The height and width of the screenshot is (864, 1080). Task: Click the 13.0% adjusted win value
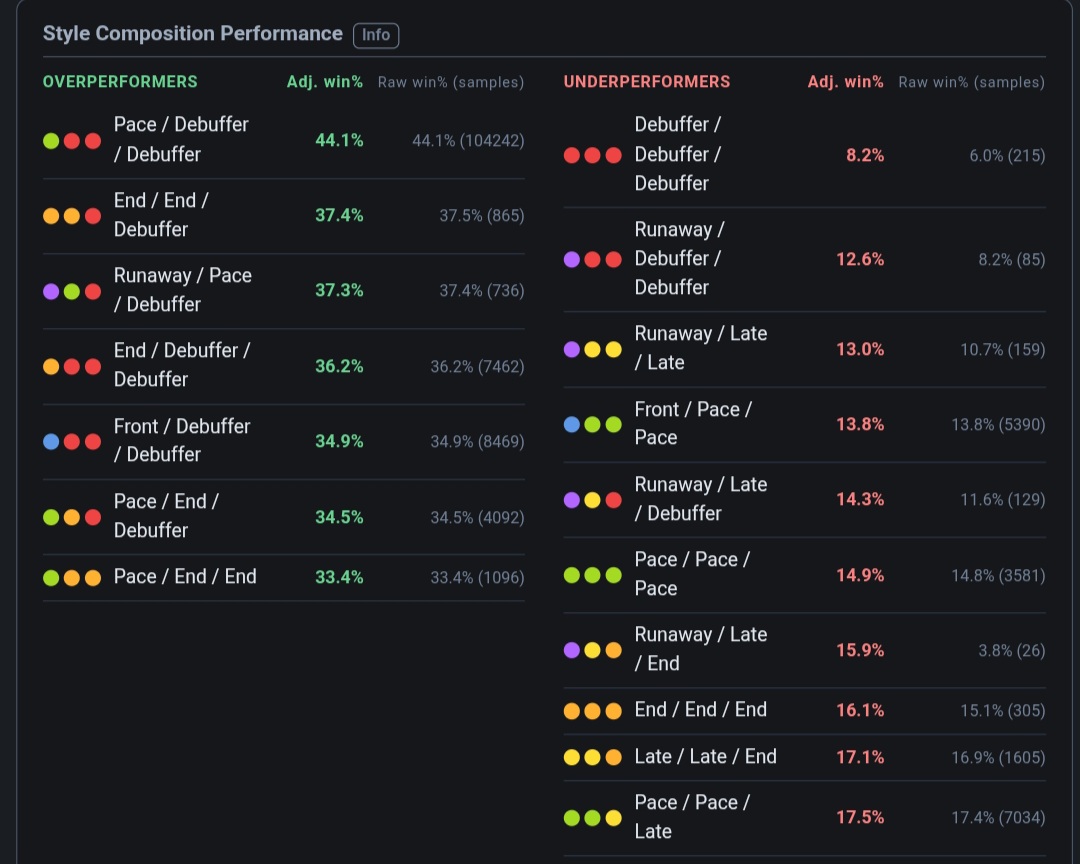(860, 349)
